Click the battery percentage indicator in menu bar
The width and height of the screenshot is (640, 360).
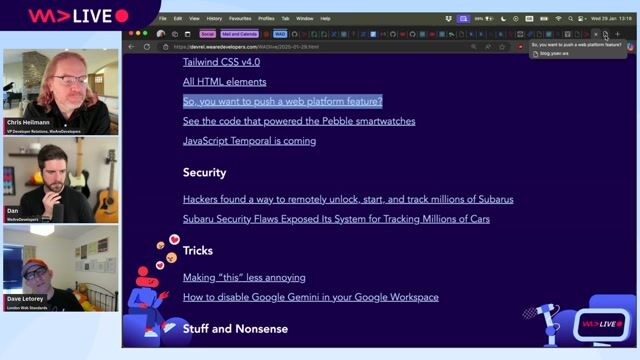[483, 19]
